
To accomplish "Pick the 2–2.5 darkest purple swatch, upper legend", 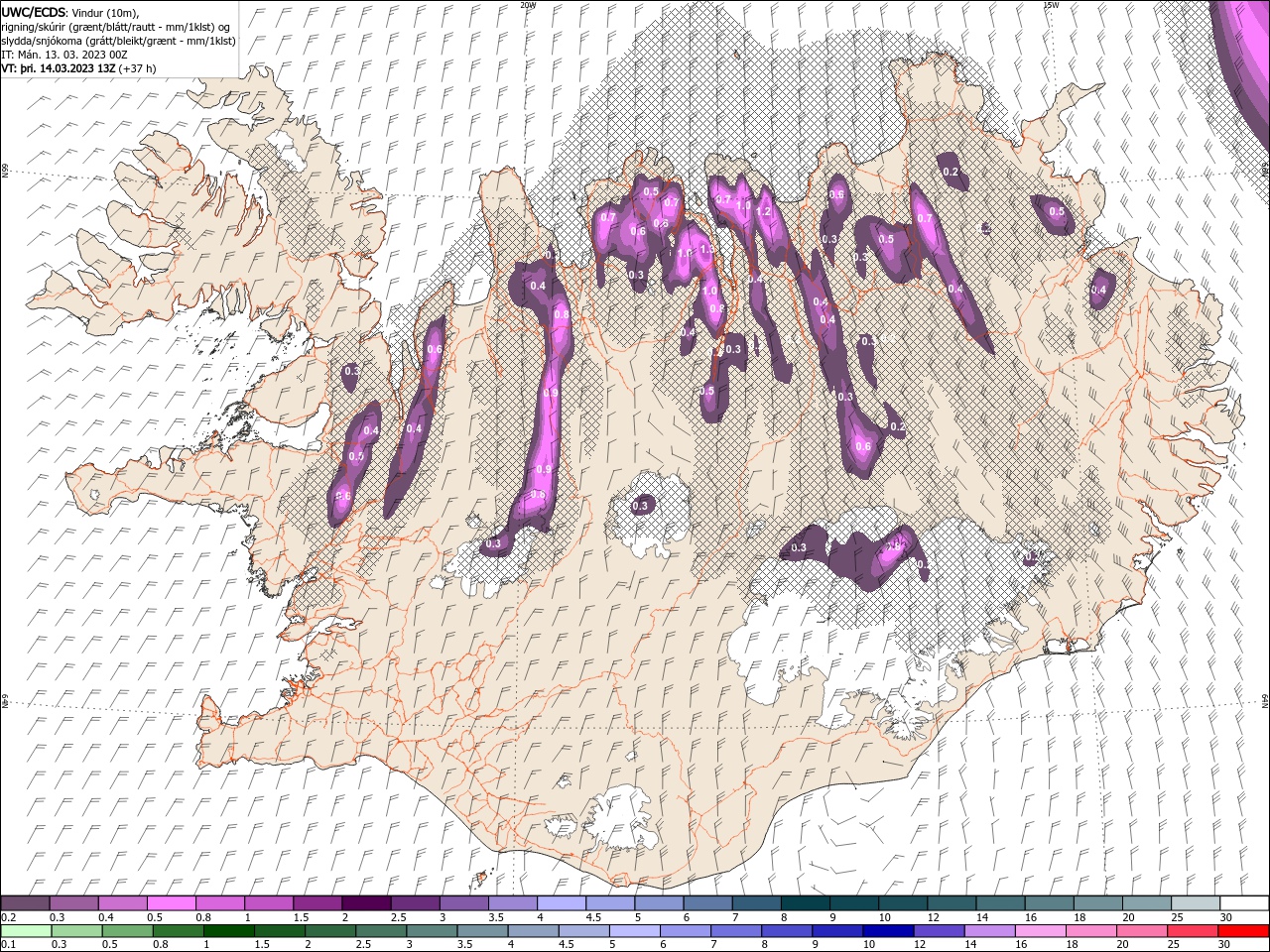I will pyautogui.click(x=366, y=903).
